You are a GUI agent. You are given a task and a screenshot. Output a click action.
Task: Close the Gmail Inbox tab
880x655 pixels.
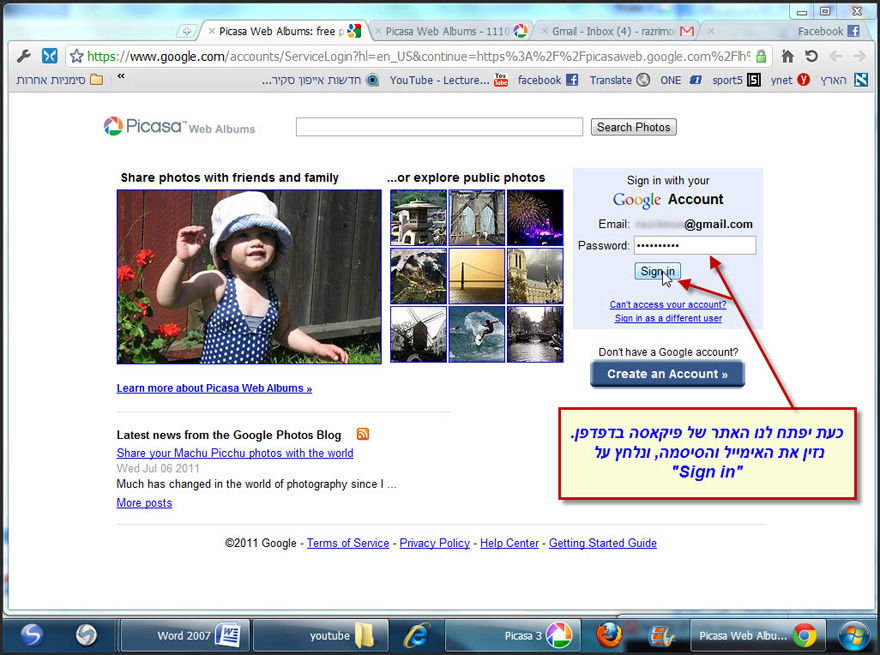[544, 31]
